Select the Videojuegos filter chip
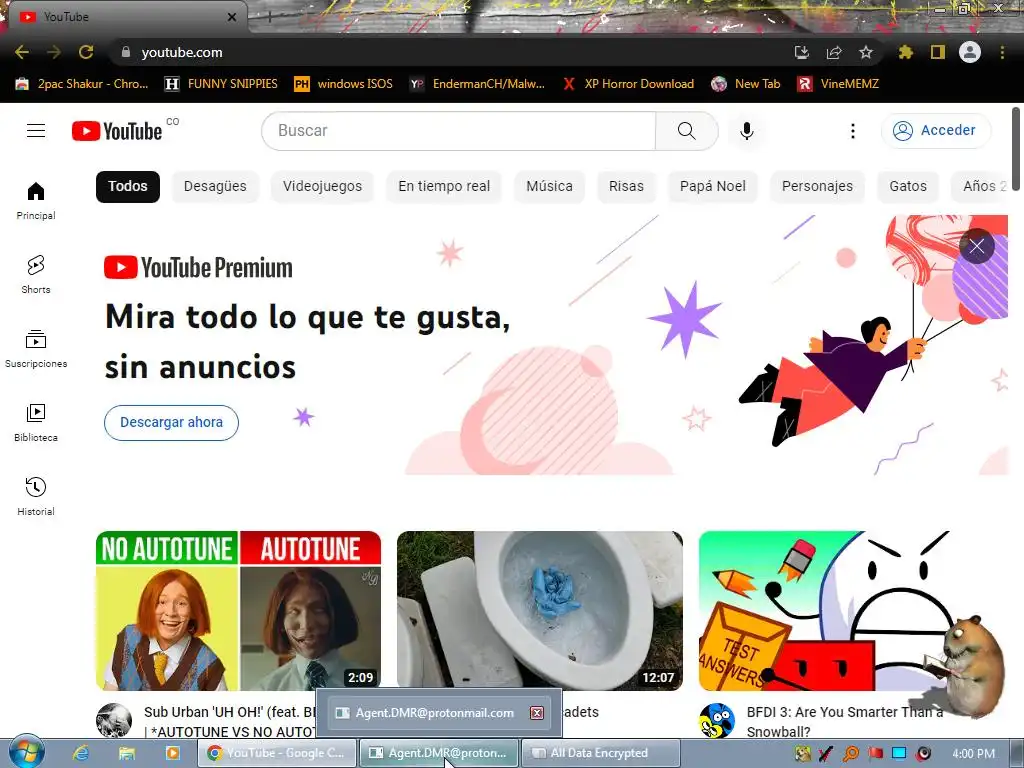The height and width of the screenshot is (768, 1024). pyautogui.click(x=322, y=186)
